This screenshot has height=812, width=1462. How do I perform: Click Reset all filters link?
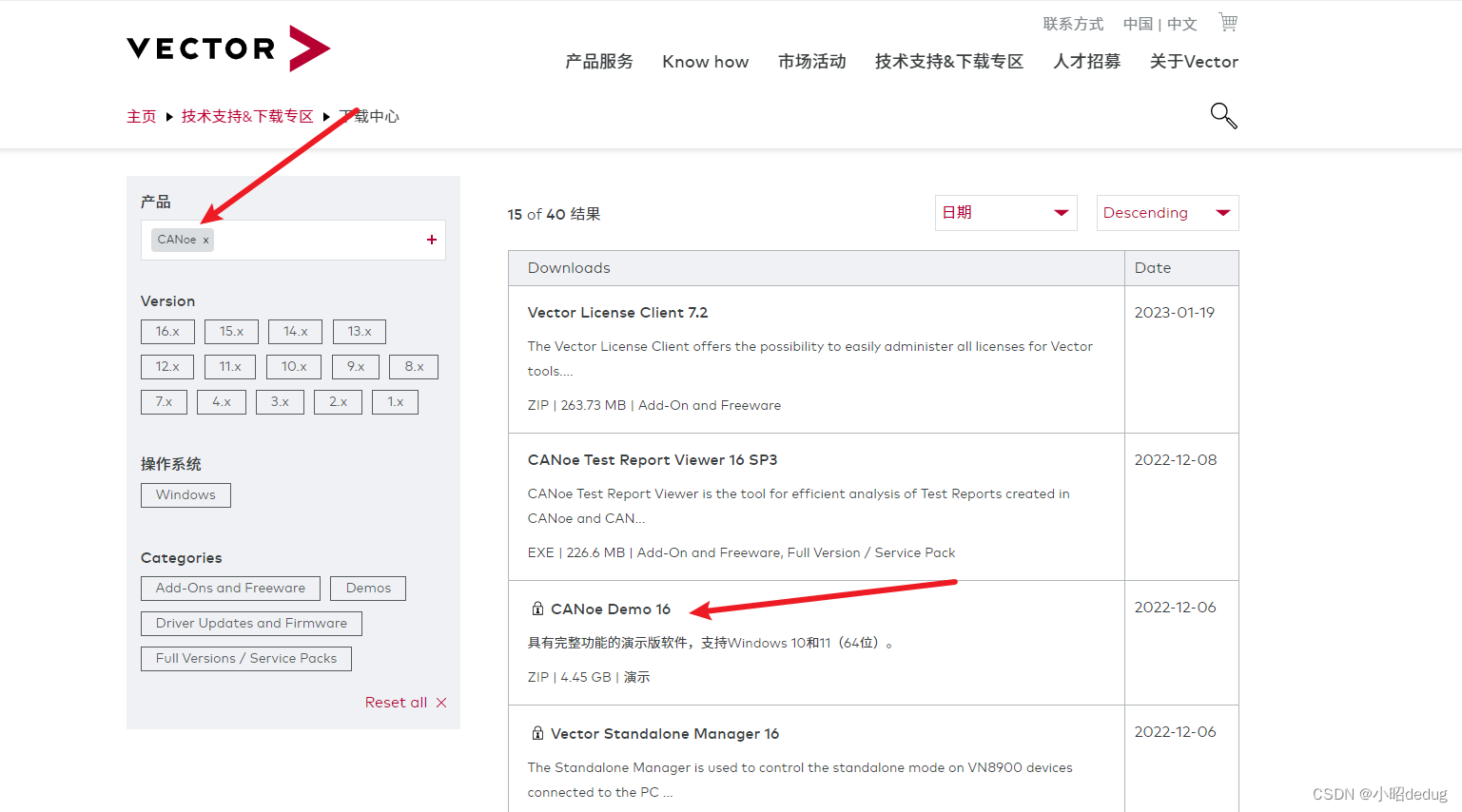click(396, 703)
